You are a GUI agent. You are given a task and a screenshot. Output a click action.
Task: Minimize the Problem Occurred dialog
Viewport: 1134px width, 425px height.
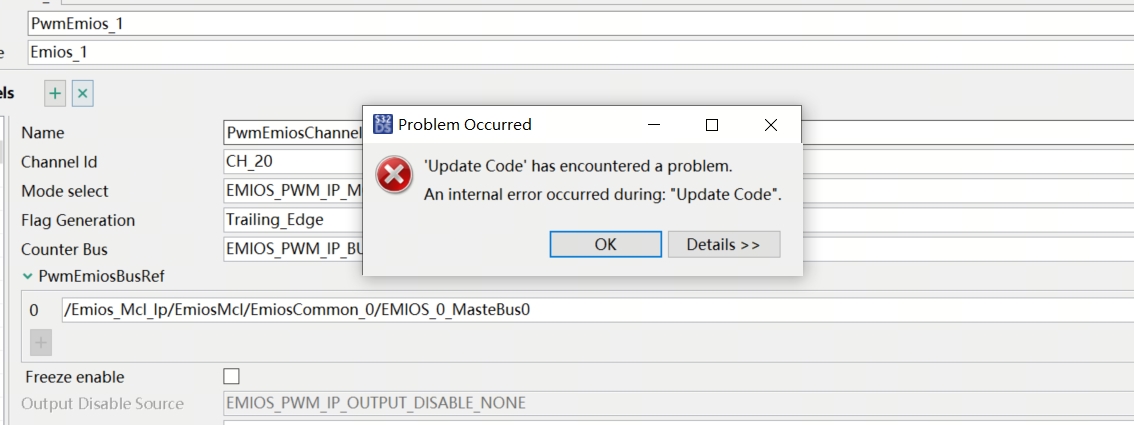[x=654, y=125]
